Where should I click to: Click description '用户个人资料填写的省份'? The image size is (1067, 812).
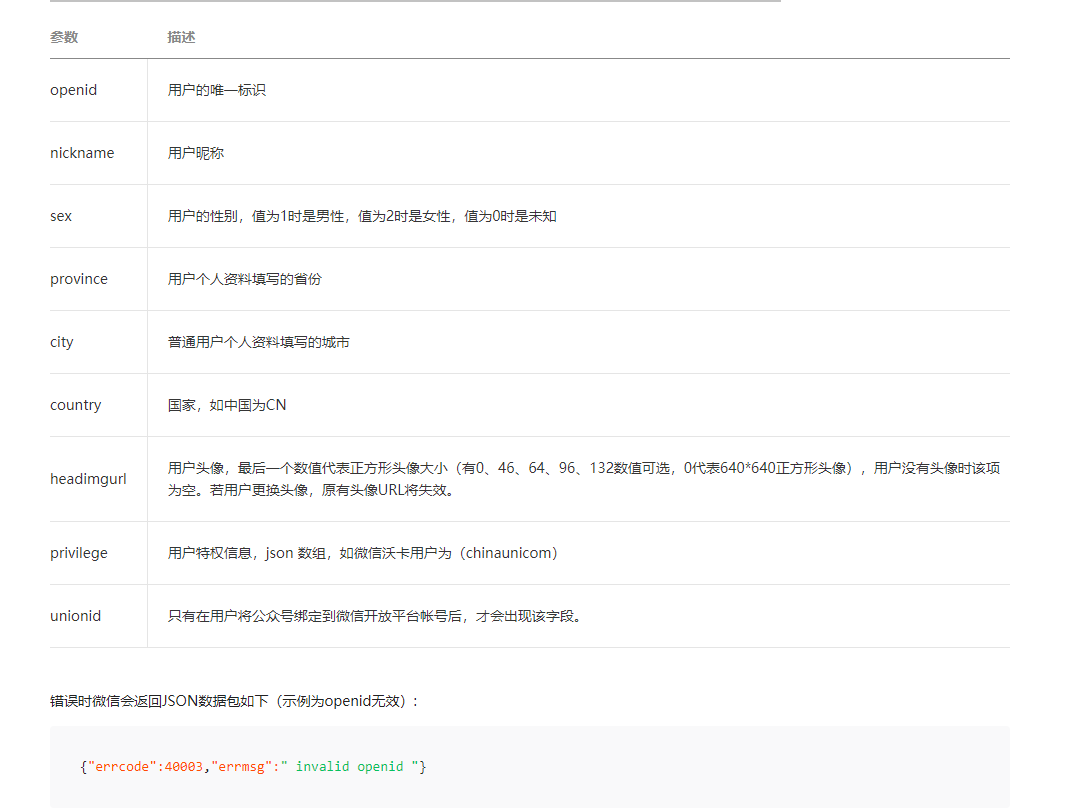244,279
